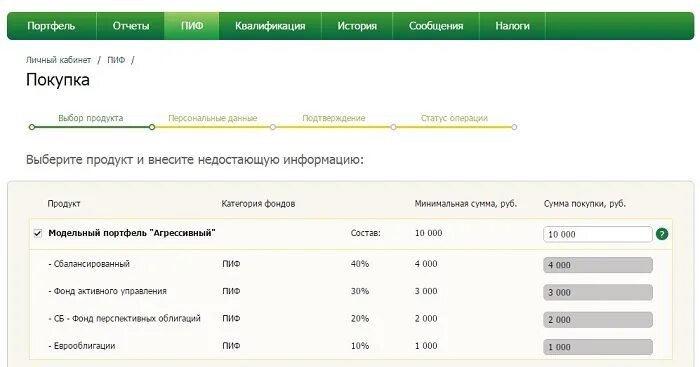Click the last progress marker after Статус операции
Viewport: 700px width, 367px height.
tap(514, 127)
